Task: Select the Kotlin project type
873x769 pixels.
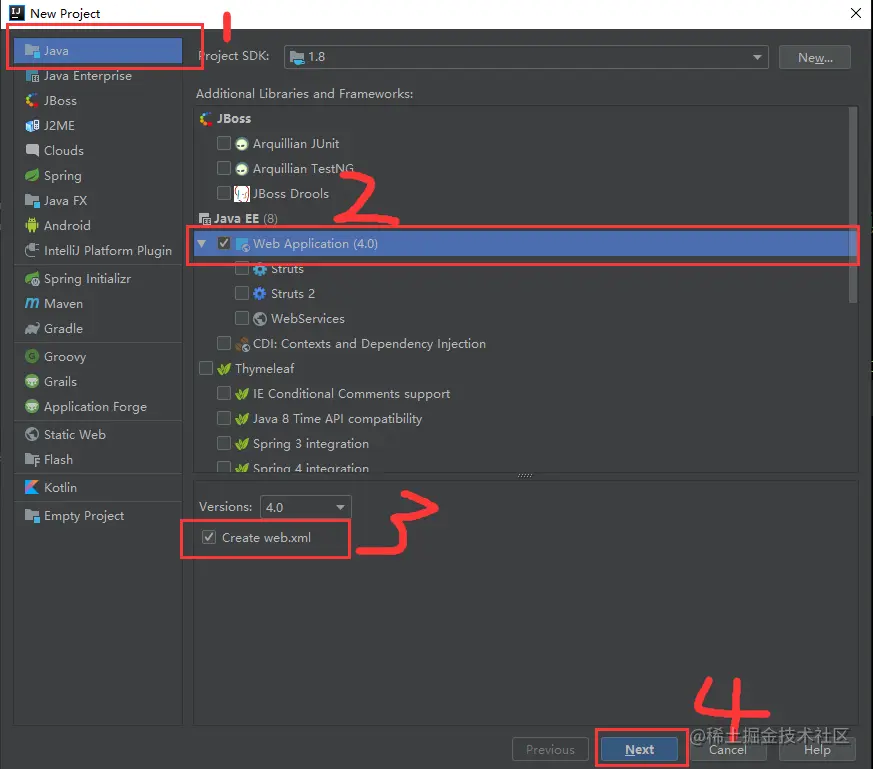Action: coord(98,487)
